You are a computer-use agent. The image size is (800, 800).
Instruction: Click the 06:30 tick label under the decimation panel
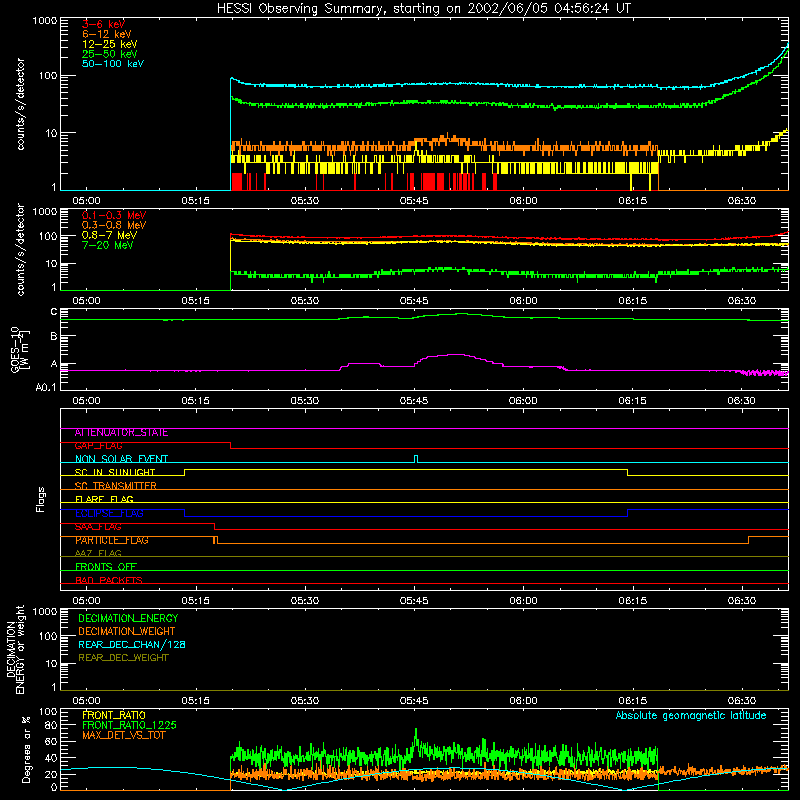(741, 701)
